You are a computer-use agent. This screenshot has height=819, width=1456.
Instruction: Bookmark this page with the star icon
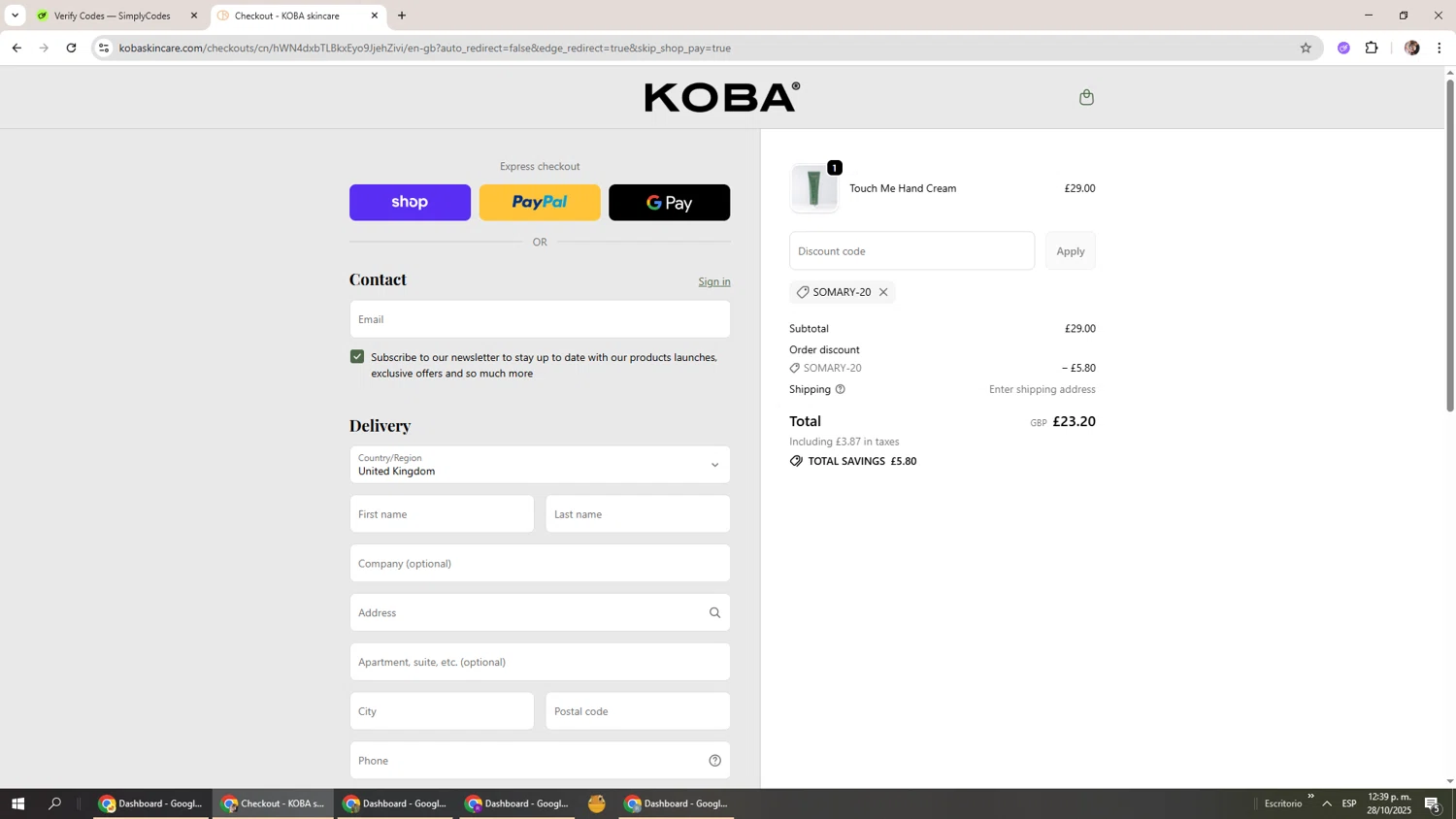click(x=1306, y=48)
